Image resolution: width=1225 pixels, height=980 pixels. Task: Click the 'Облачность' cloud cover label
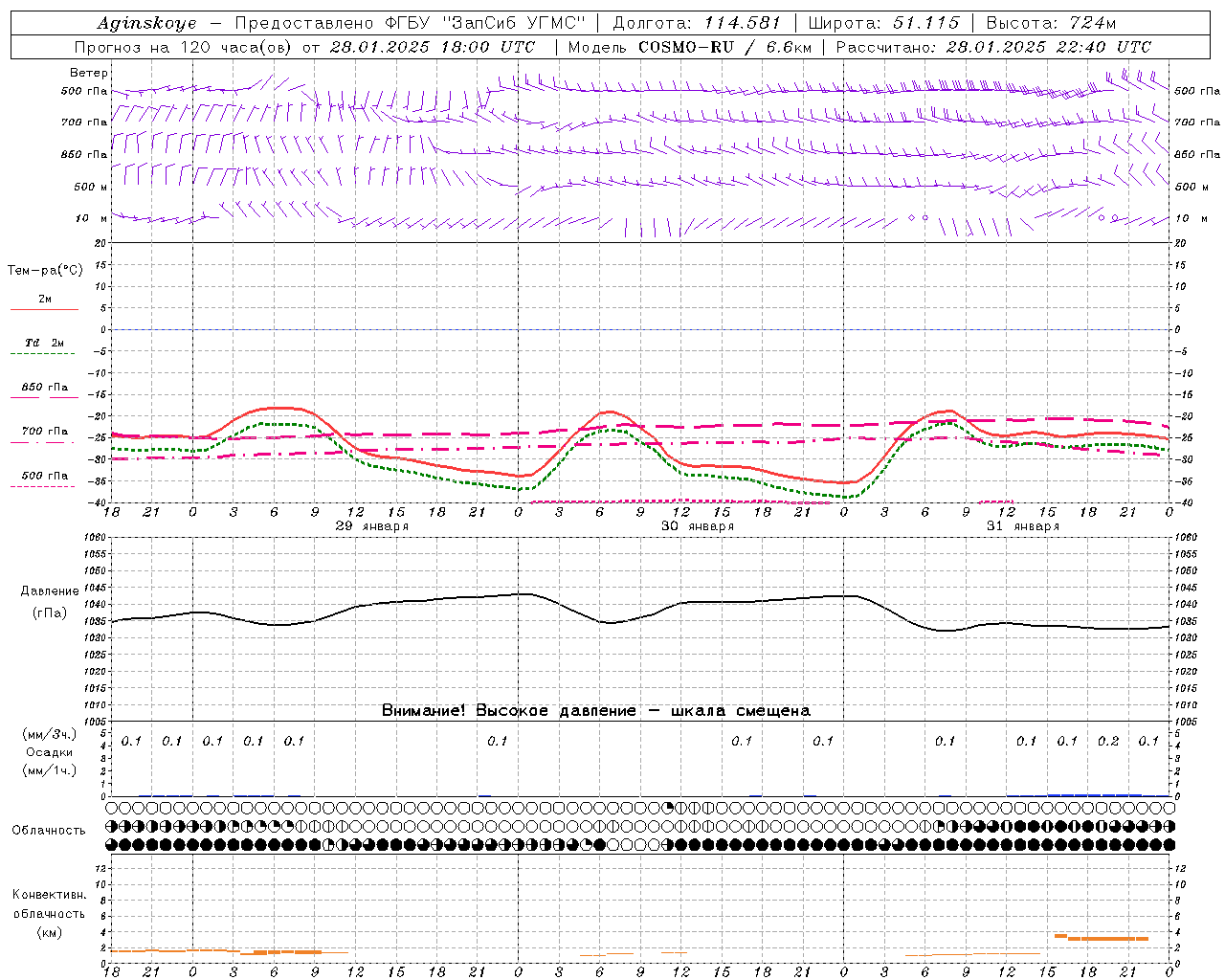[49, 830]
